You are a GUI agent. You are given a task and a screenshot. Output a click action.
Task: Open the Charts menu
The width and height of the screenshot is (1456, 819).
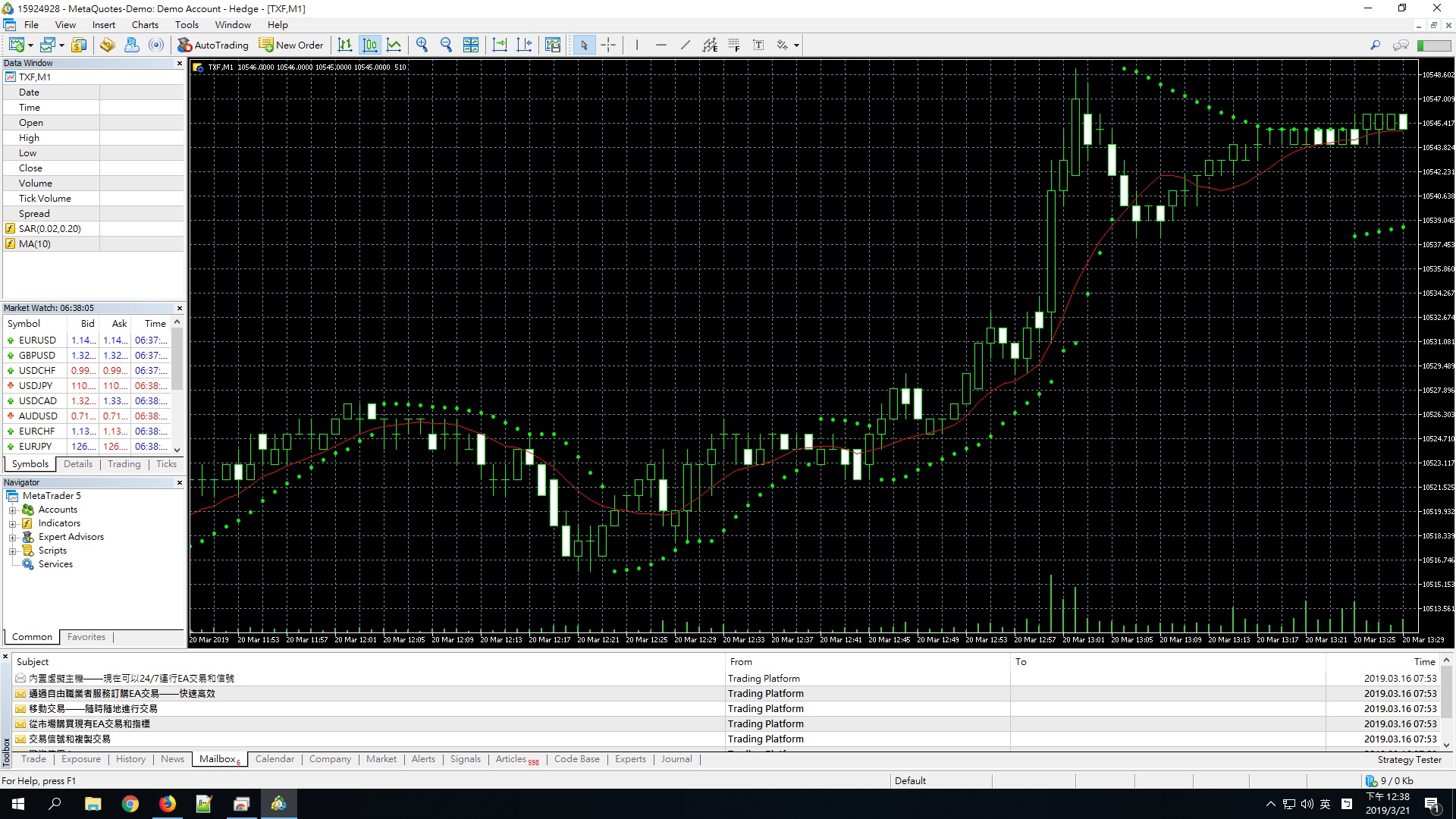[x=145, y=24]
